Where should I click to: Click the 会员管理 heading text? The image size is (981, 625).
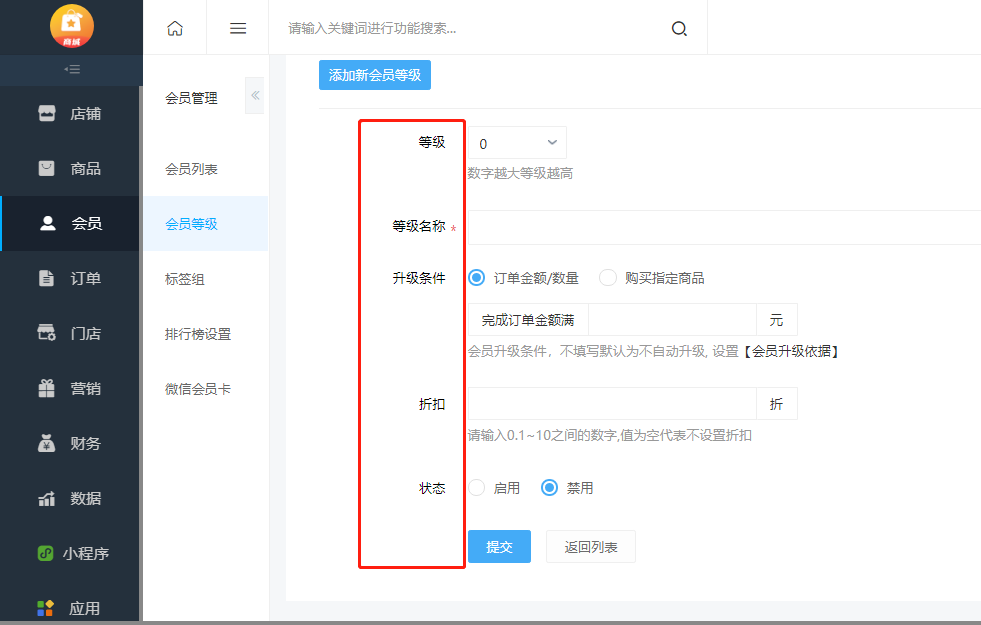click(x=191, y=98)
